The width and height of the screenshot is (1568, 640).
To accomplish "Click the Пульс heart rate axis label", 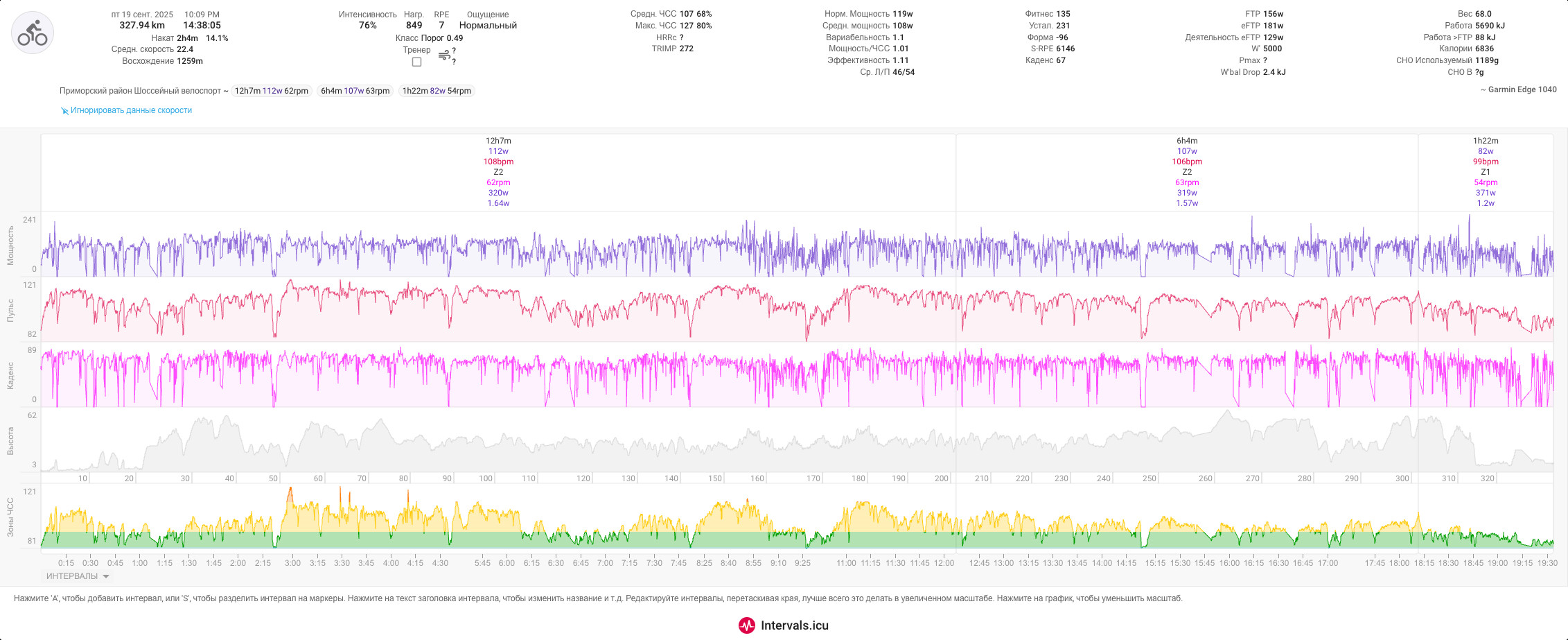I will pyautogui.click(x=10, y=310).
